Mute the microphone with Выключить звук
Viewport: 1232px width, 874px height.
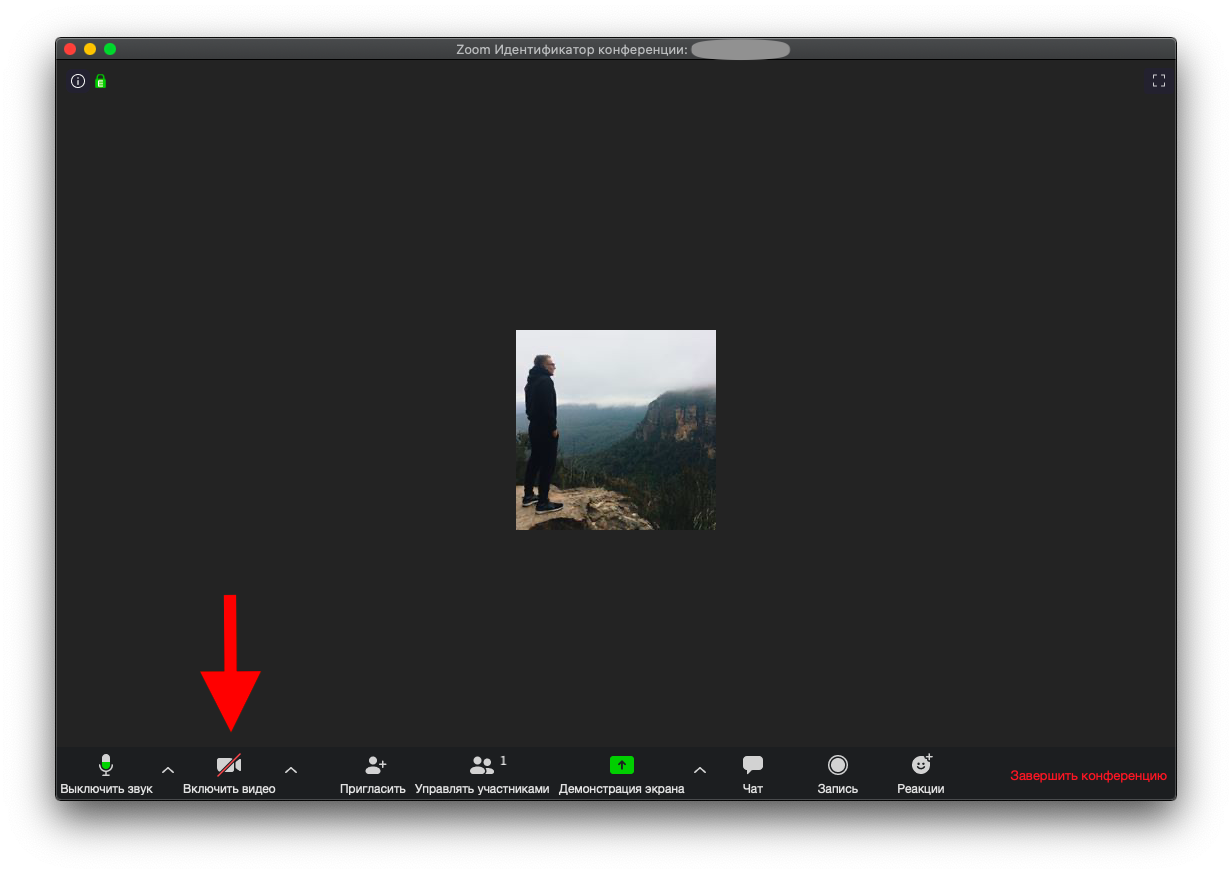[106, 774]
